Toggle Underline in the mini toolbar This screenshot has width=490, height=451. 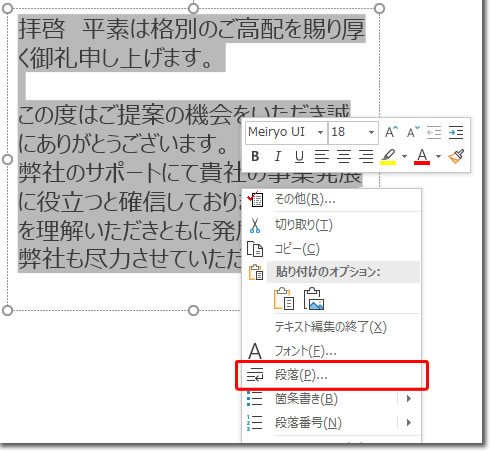coord(299,156)
